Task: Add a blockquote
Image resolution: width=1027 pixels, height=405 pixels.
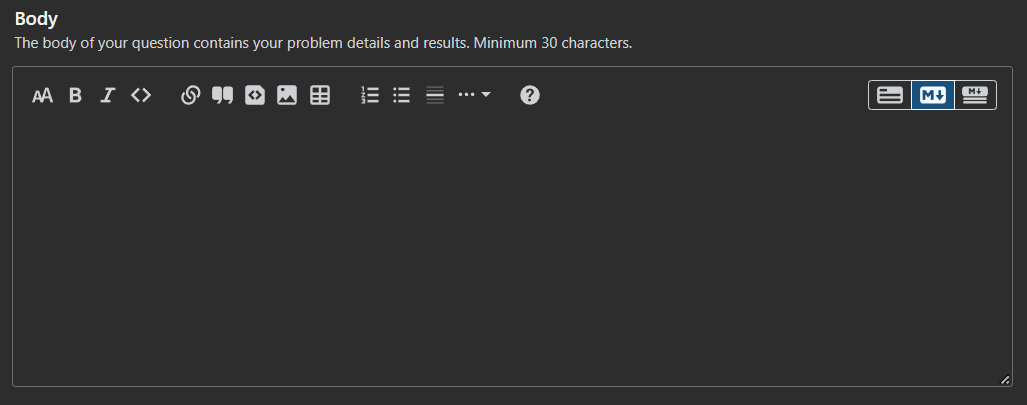Action: 222,96
